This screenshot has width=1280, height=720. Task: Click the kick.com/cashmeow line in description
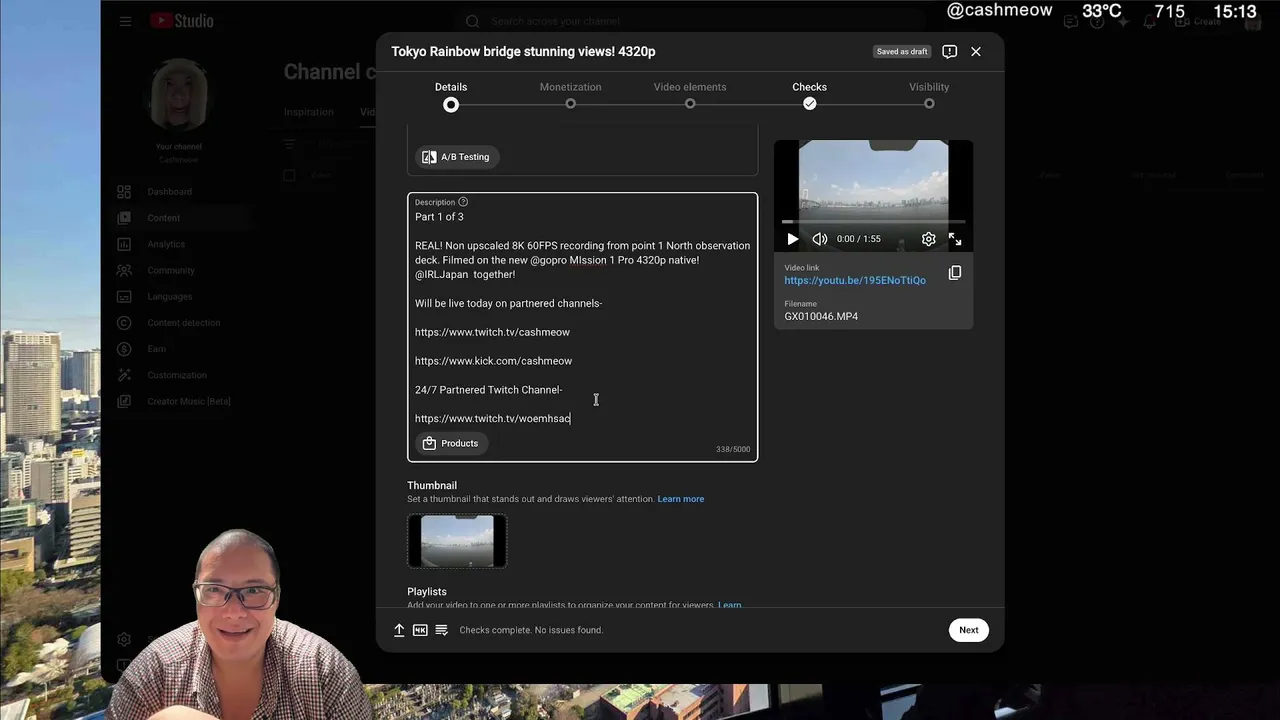pyautogui.click(x=493, y=361)
